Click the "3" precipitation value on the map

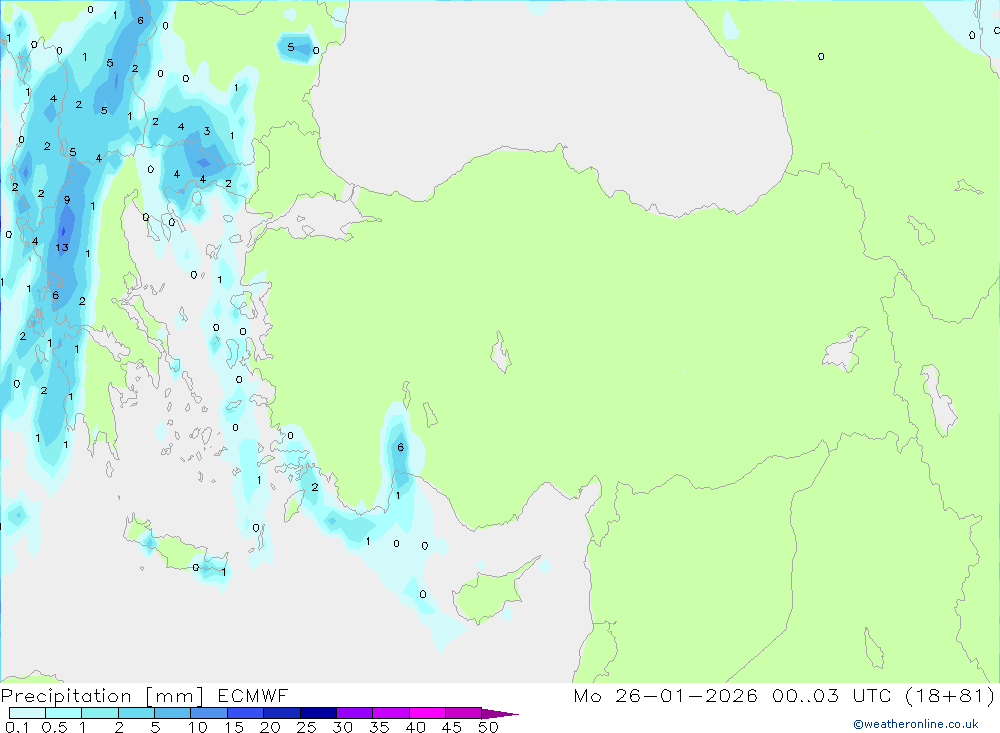click(207, 131)
